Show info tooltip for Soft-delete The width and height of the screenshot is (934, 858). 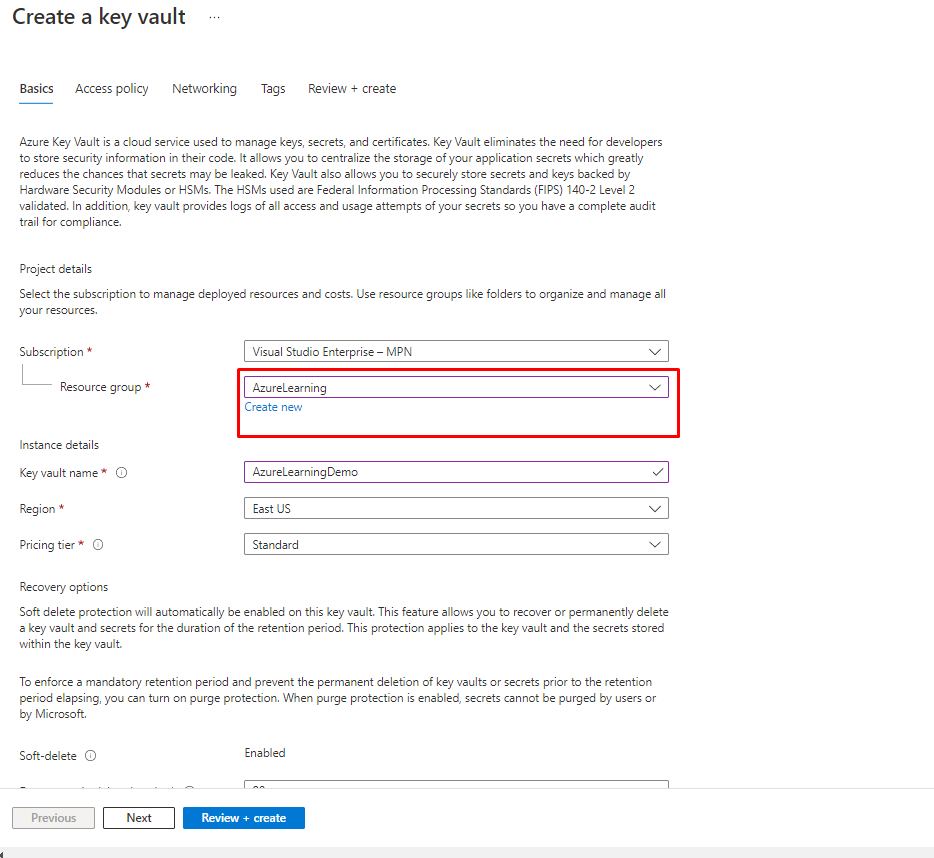coord(91,756)
